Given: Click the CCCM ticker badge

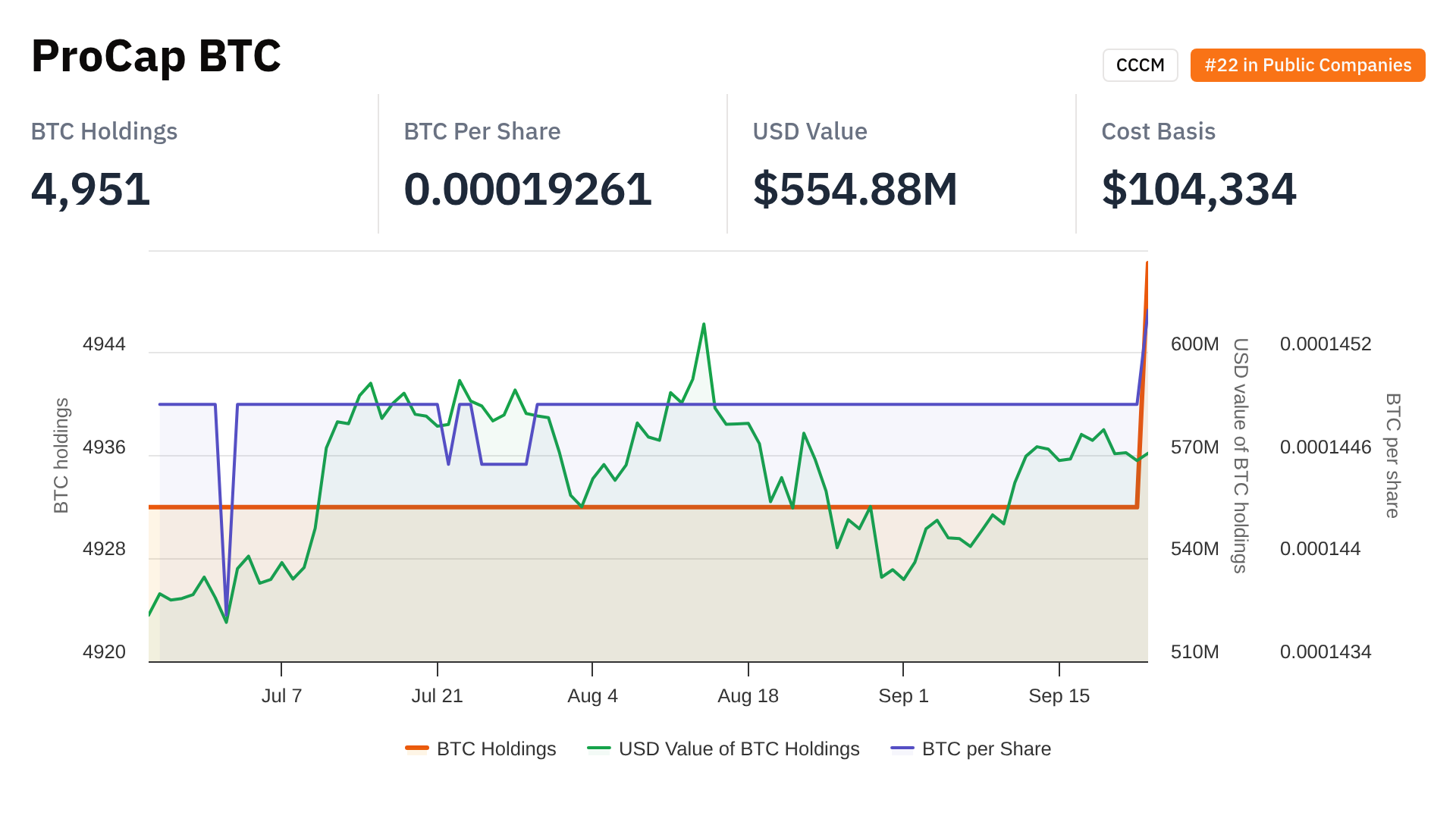Looking at the screenshot, I should 1140,65.
